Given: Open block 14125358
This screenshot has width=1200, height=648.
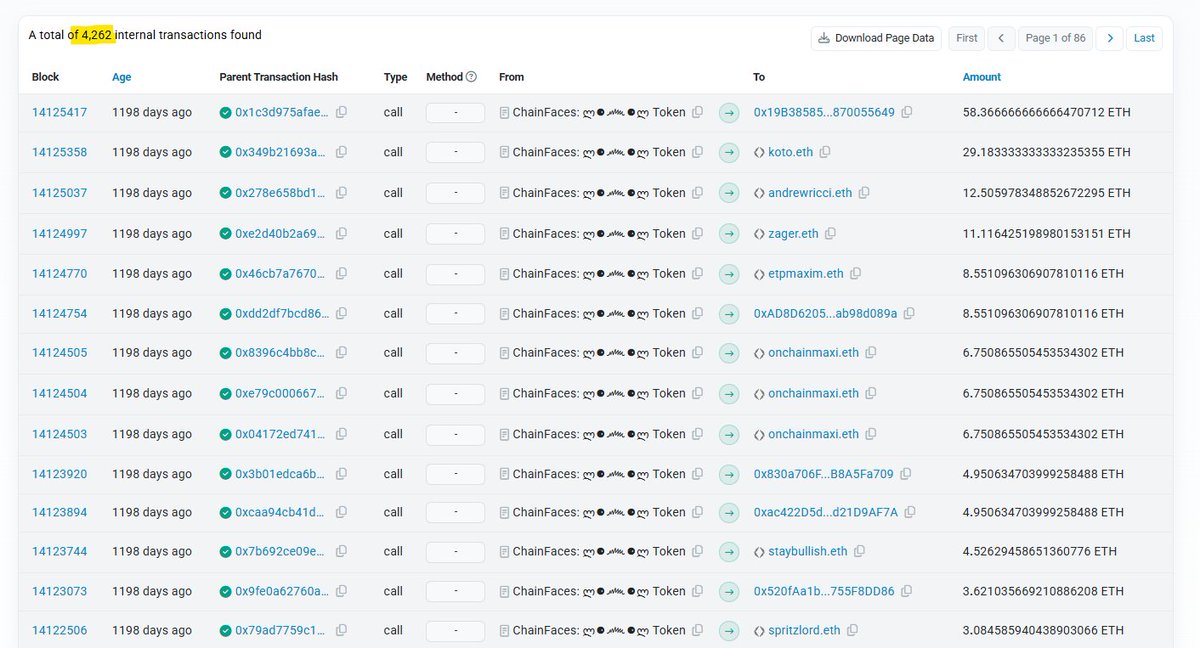Looking at the screenshot, I should (59, 152).
